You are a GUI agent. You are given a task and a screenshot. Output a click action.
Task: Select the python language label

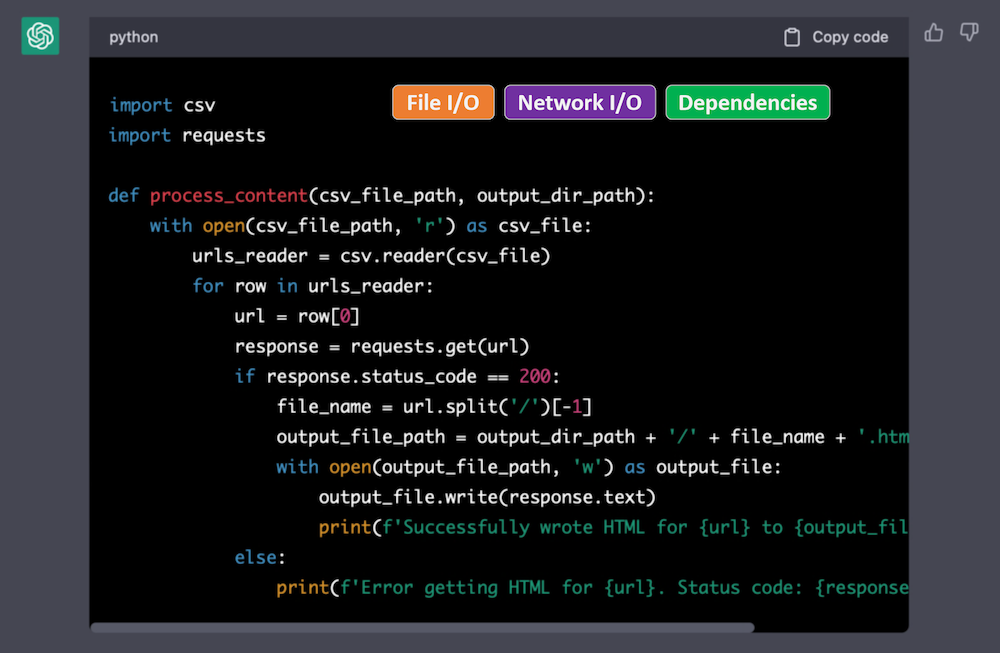[133, 37]
